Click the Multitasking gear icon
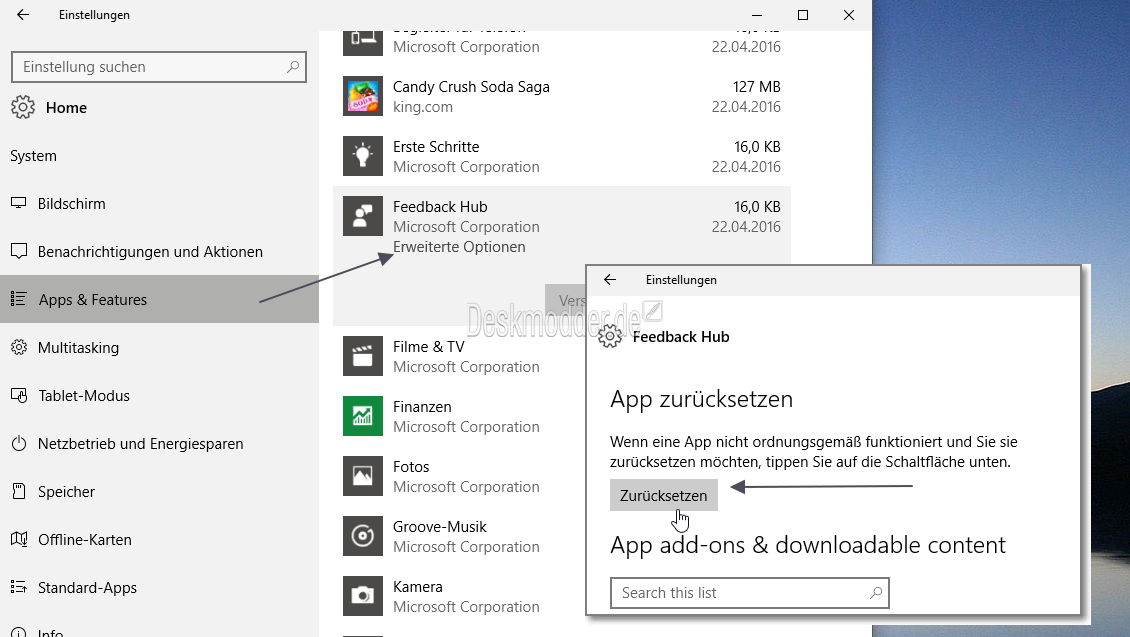1130x637 pixels. pyautogui.click(x=19, y=347)
